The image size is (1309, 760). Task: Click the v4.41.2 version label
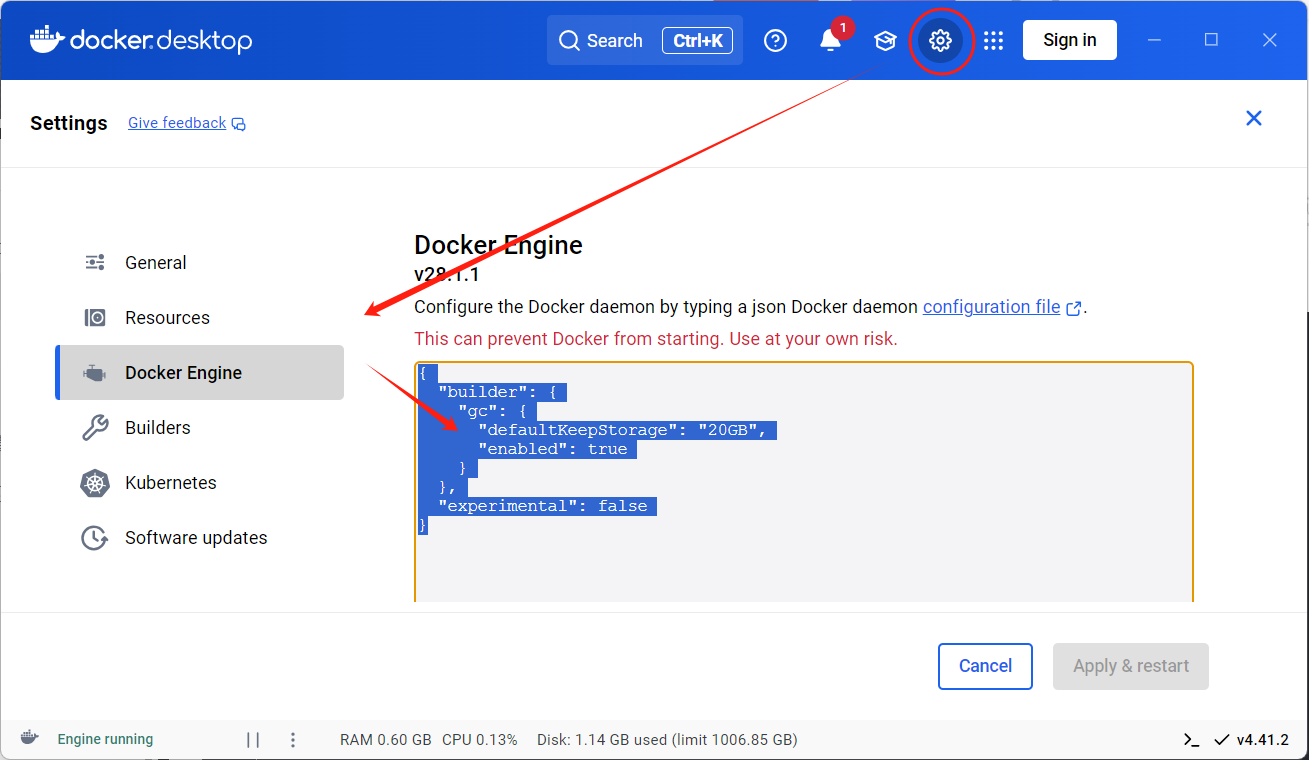(x=1263, y=740)
